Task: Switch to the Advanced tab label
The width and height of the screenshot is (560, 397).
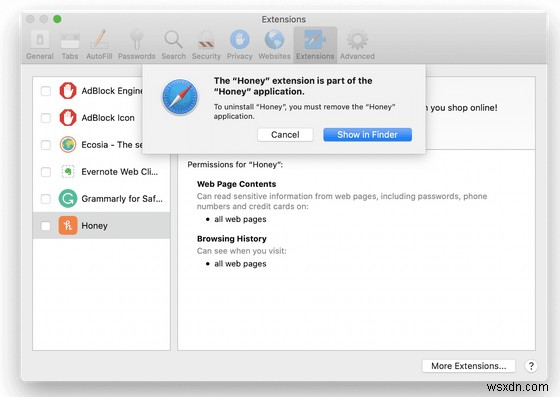Action: coord(357,56)
